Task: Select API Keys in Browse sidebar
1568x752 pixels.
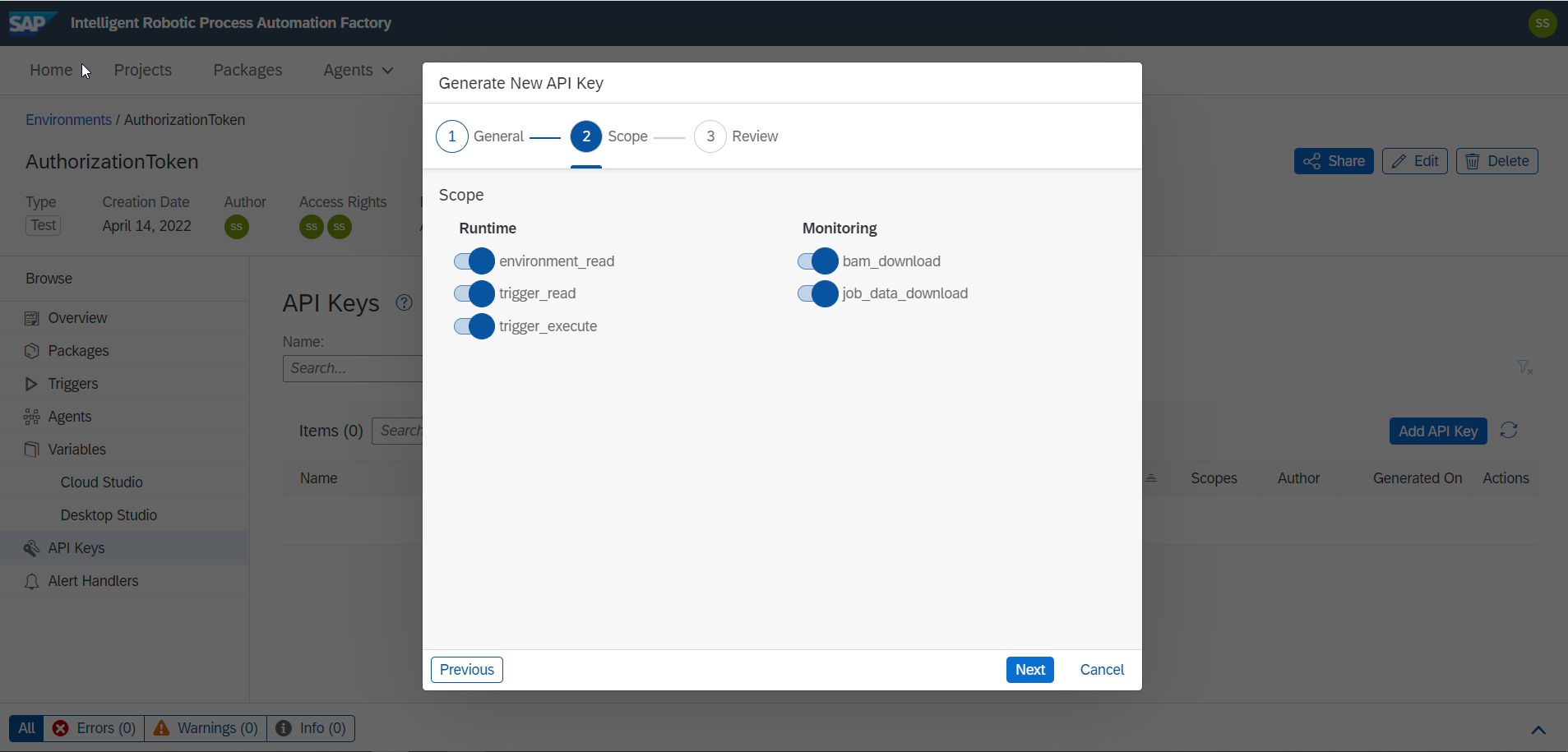Action: click(x=124, y=548)
